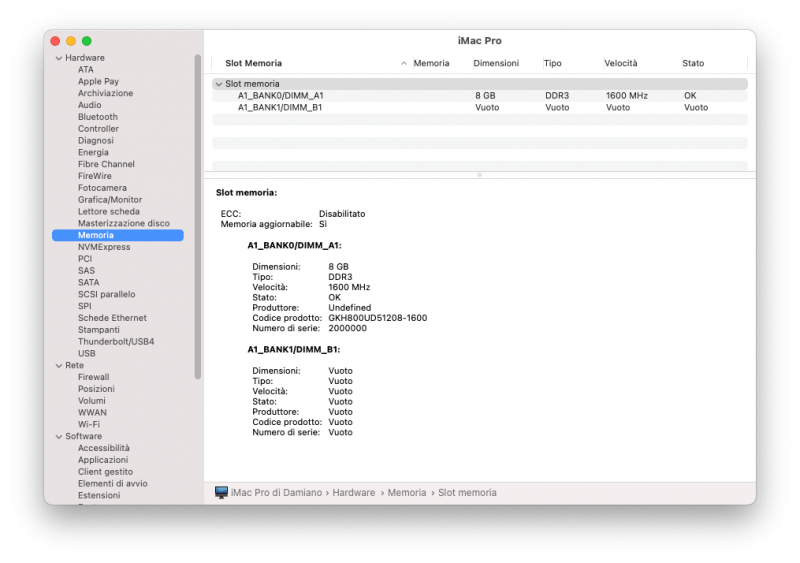The width and height of the screenshot is (800, 563).
Task: Select NVMExpress in the sidebar
Action: pyautogui.click(x=104, y=247)
